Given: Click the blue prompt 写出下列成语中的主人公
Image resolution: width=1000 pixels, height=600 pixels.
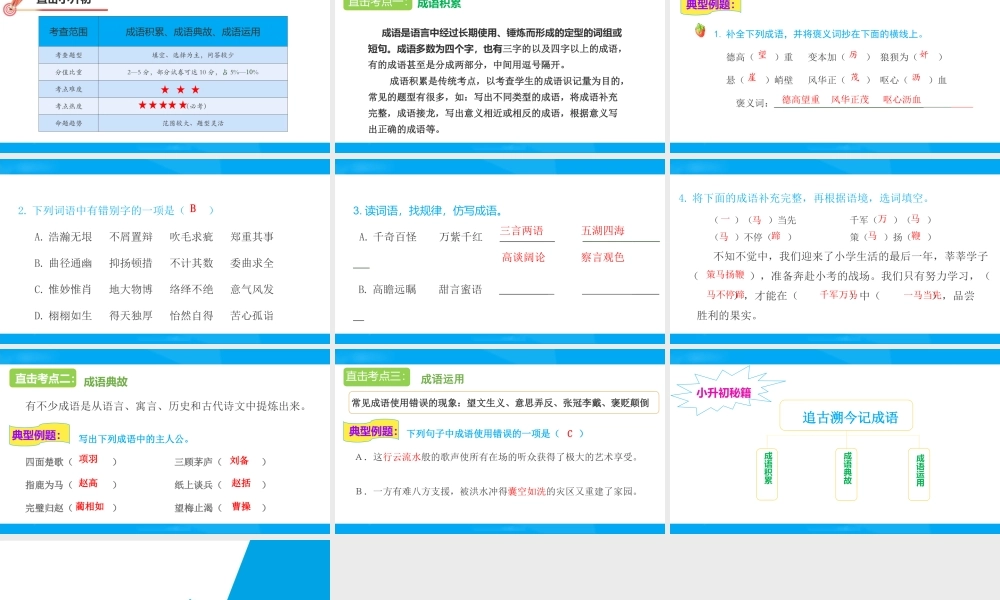Looking at the screenshot, I should (134, 439).
